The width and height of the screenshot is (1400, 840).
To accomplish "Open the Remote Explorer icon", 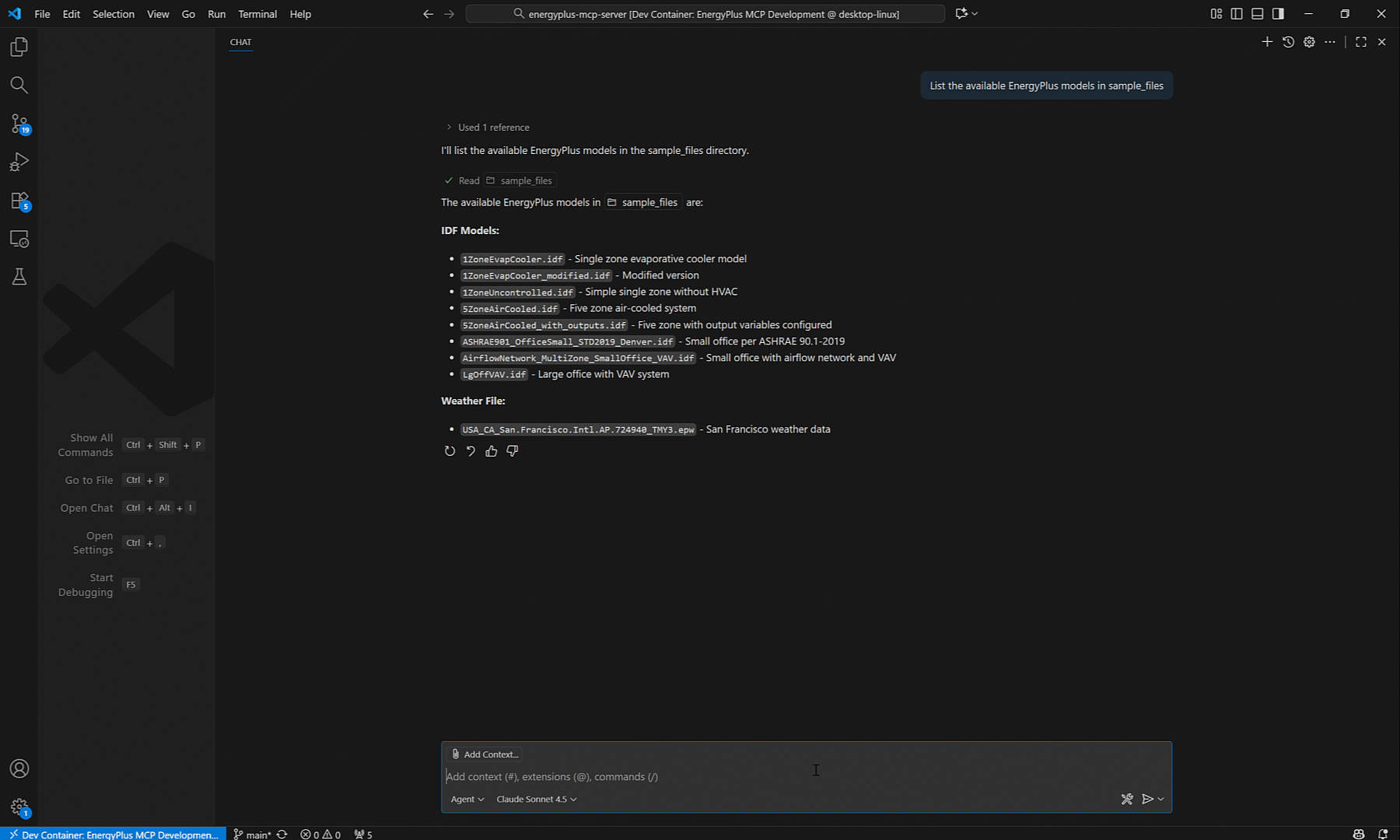I will (x=19, y=239).
